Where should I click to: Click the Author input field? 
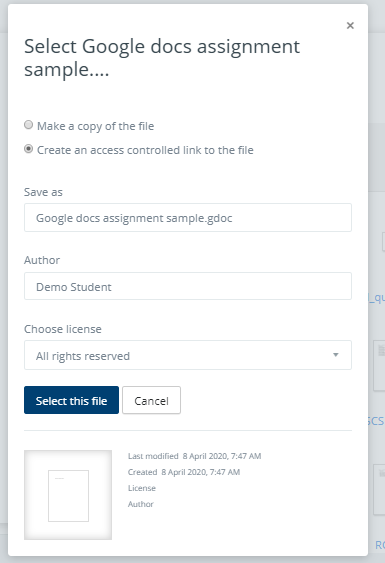tap(188, 286)
